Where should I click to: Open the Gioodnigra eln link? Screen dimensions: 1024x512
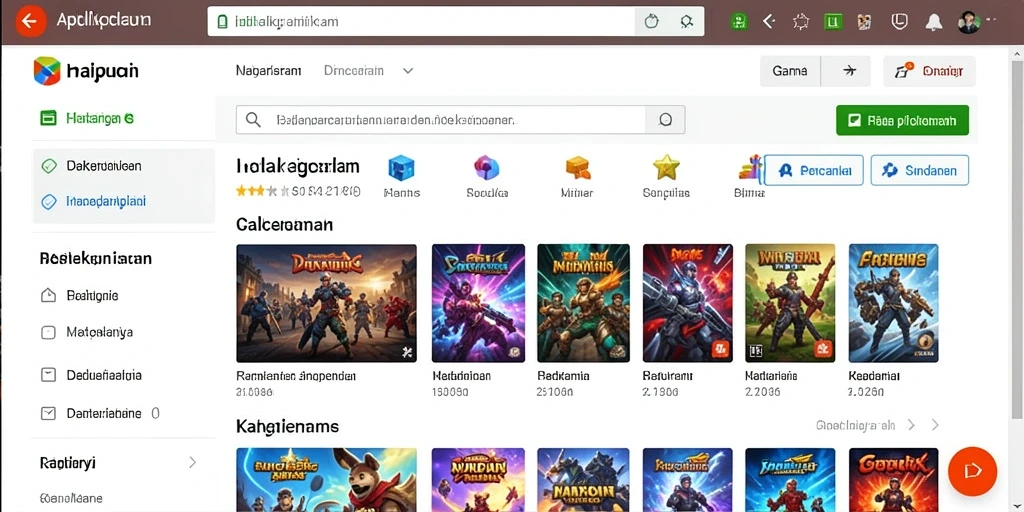(855, 425)
